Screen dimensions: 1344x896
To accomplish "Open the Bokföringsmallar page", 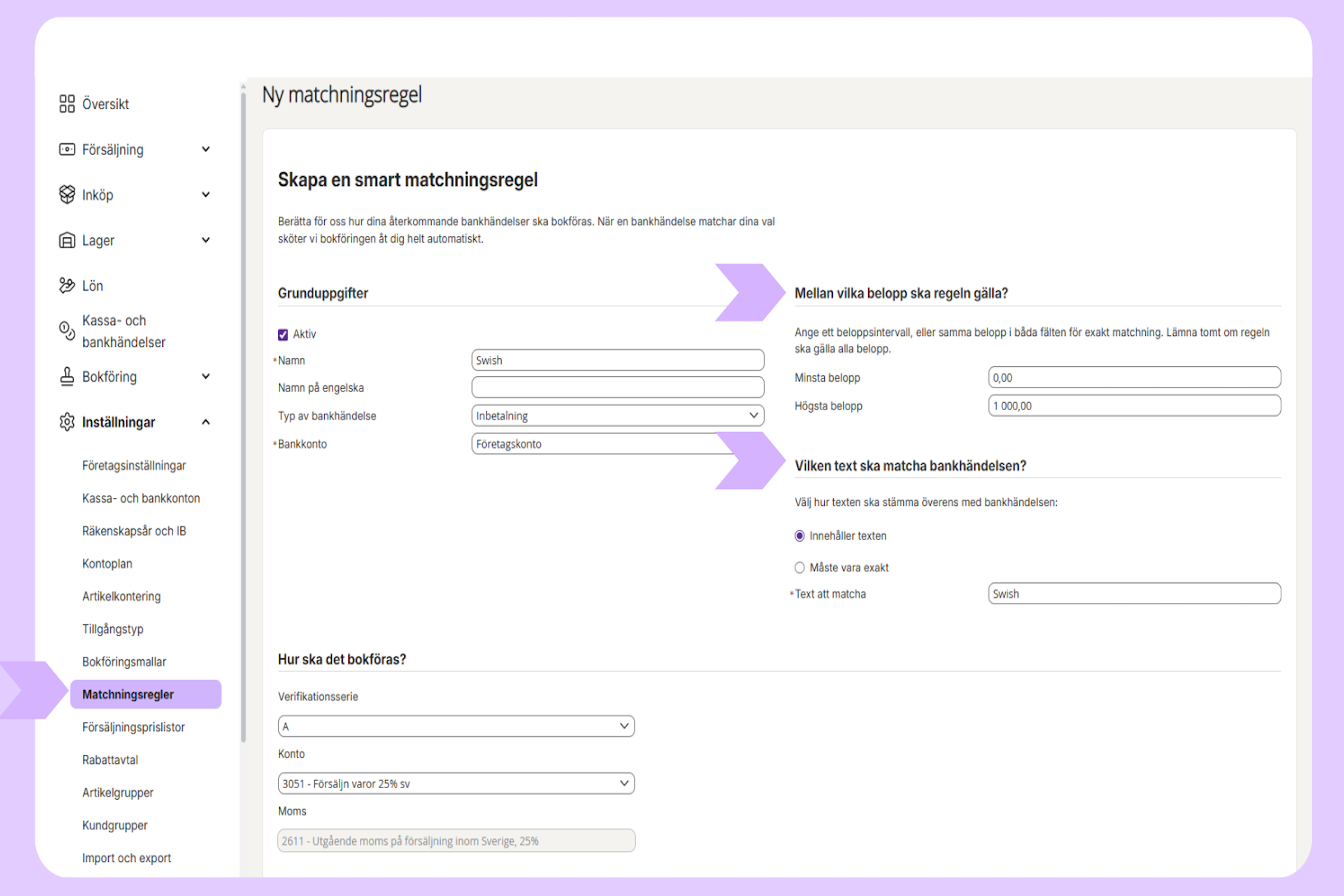I will point(124,662).
